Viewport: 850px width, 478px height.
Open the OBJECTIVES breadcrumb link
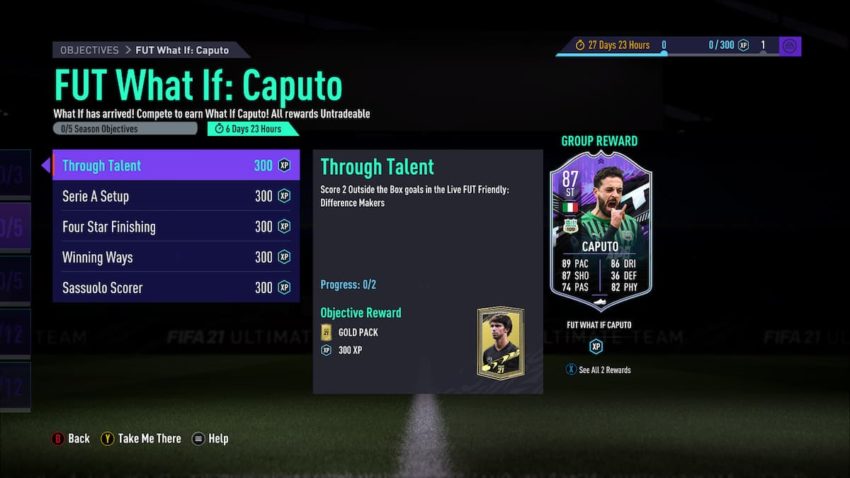point(89,50)
